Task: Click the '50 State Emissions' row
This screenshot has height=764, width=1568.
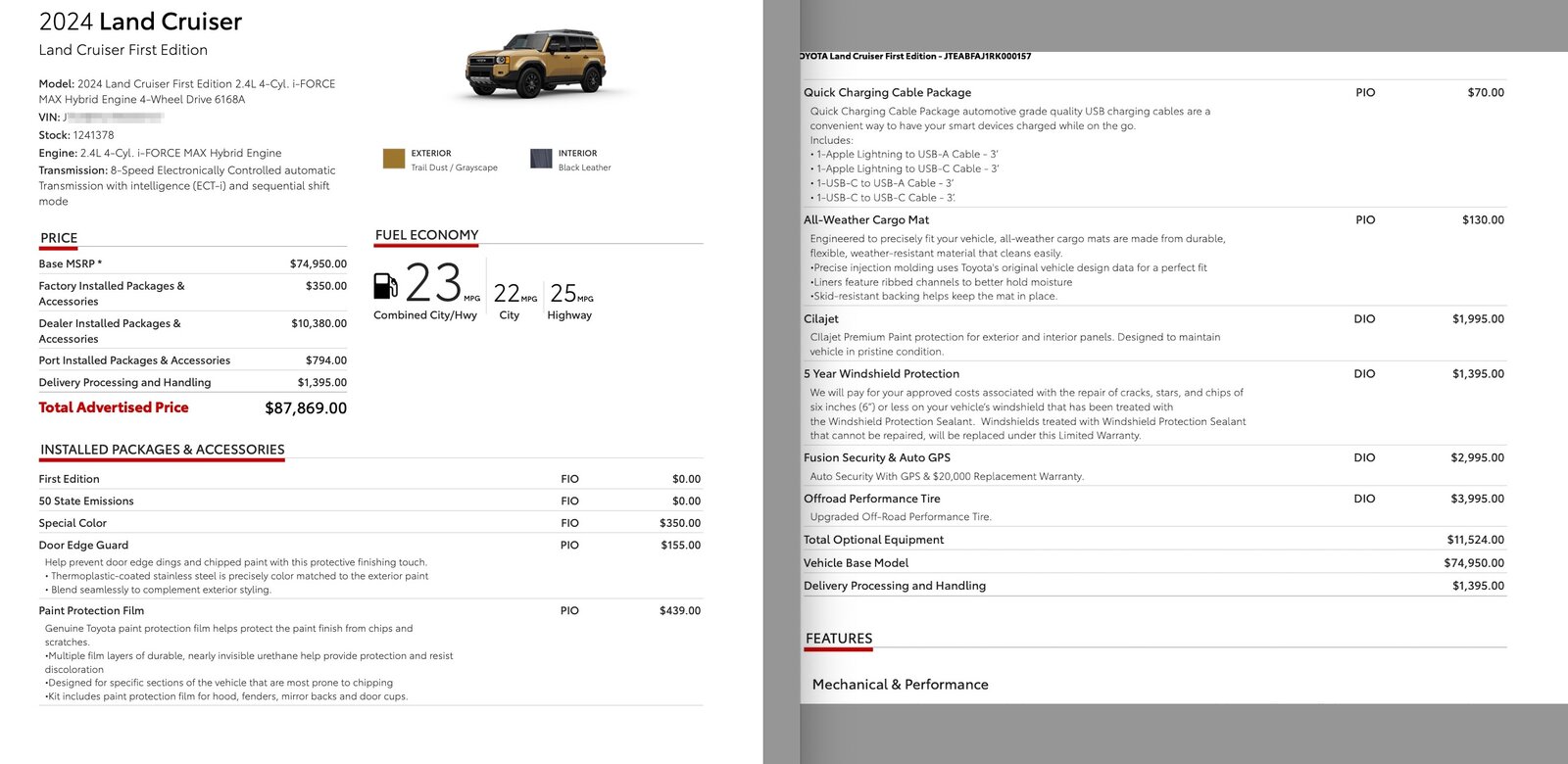Action: pos(370,501)
